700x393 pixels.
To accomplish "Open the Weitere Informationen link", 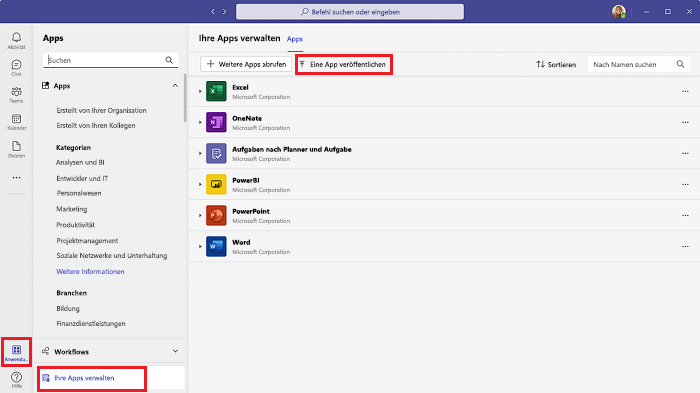I will point(90,272).
